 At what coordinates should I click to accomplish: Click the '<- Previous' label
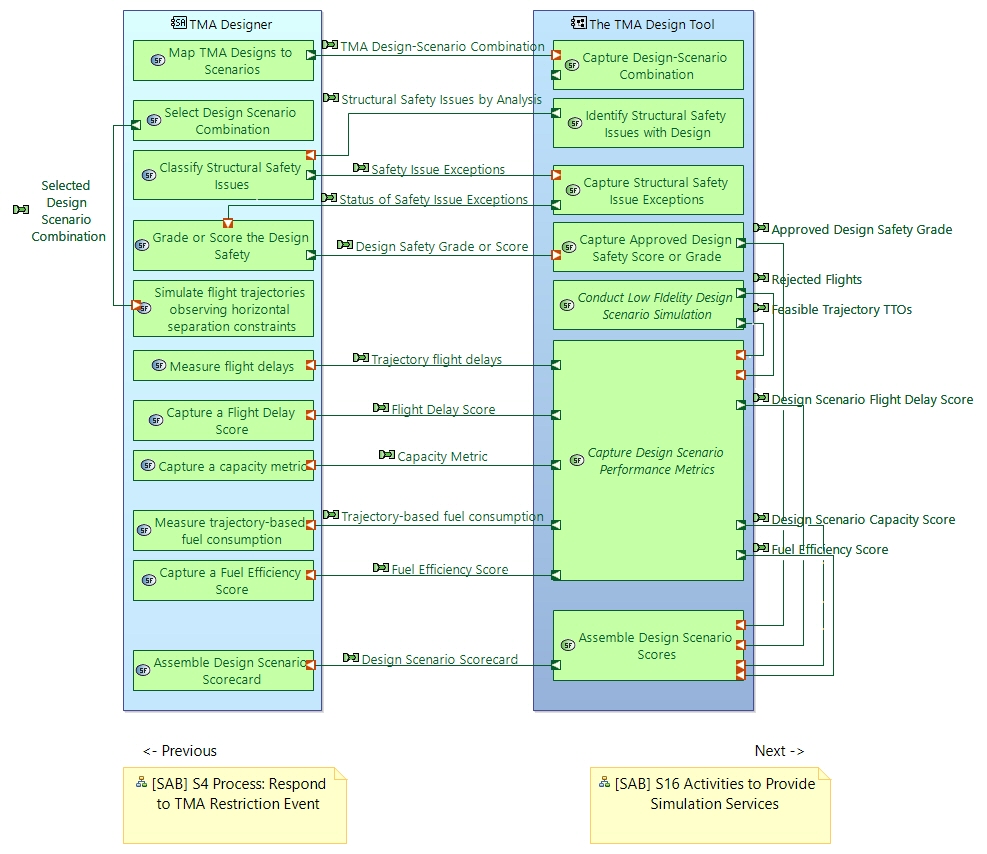click(x=179, y=751)
